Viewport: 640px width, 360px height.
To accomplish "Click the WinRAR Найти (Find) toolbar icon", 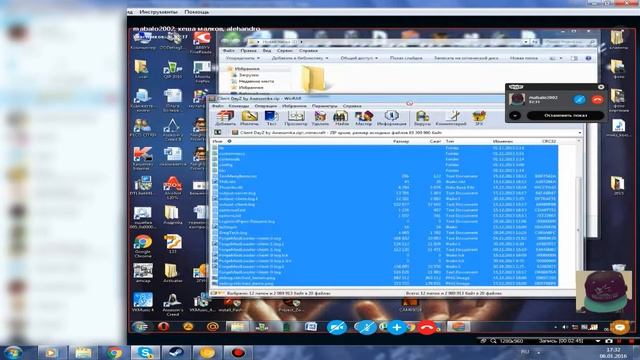I will 341,118.
